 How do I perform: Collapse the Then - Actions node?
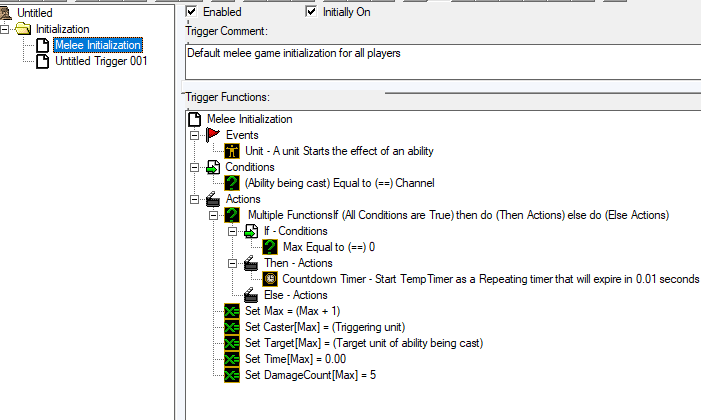pyautogui.click(x=232, y=263)
